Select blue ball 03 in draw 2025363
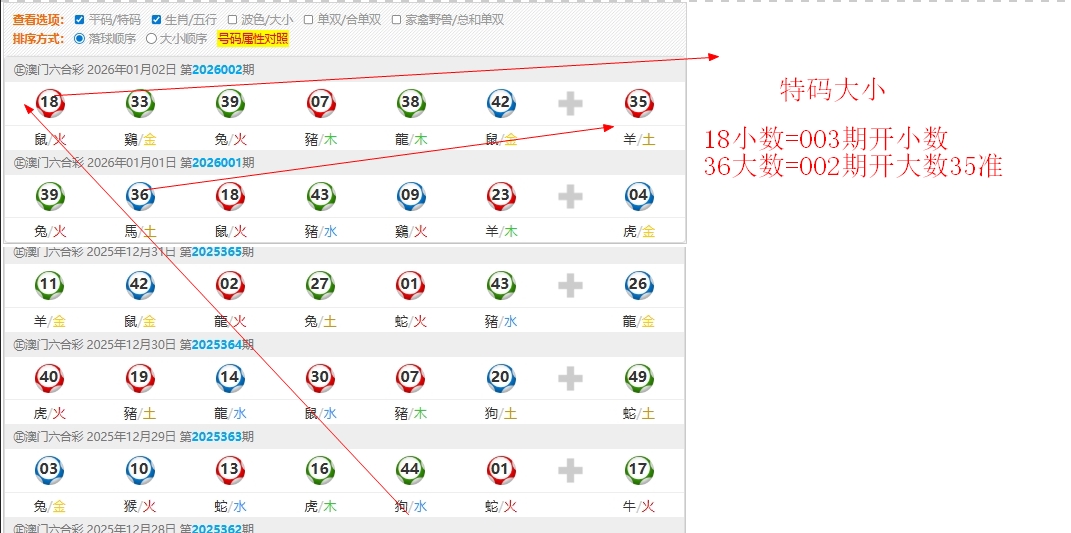Screen dimensions: 1071x533 [50, 470]
